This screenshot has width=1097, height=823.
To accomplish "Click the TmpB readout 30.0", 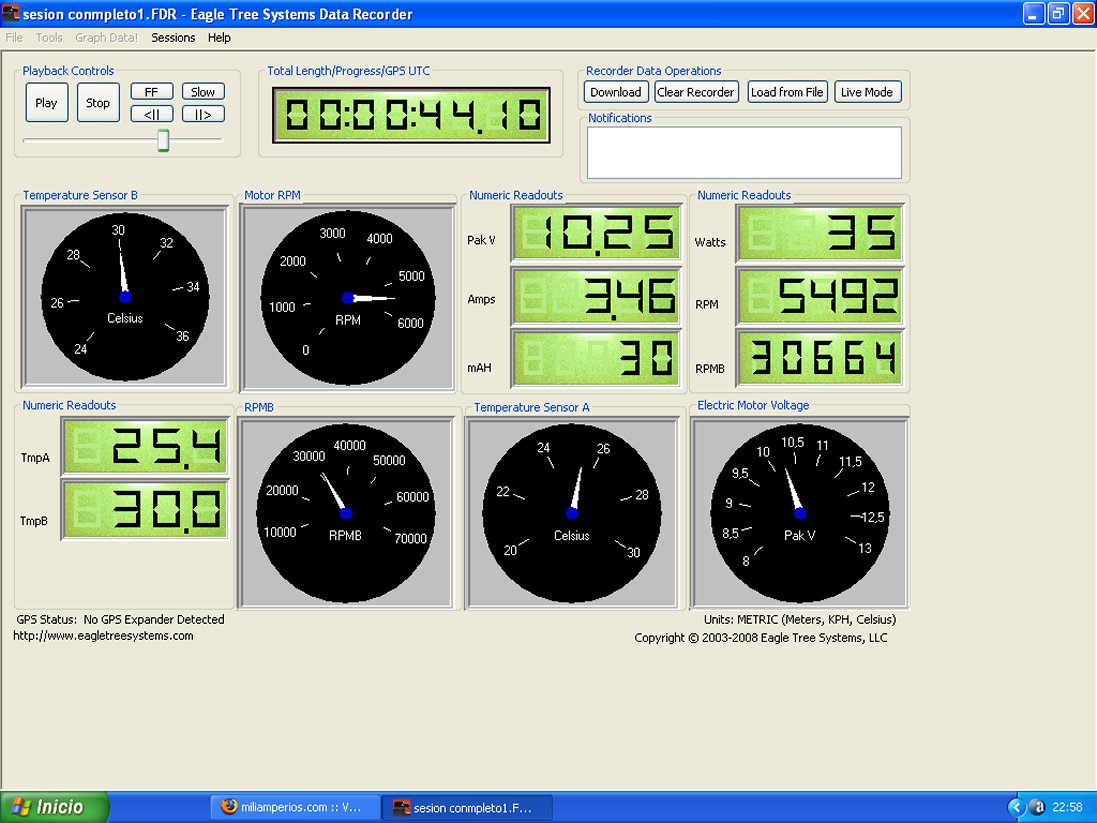I will point(145,509).
